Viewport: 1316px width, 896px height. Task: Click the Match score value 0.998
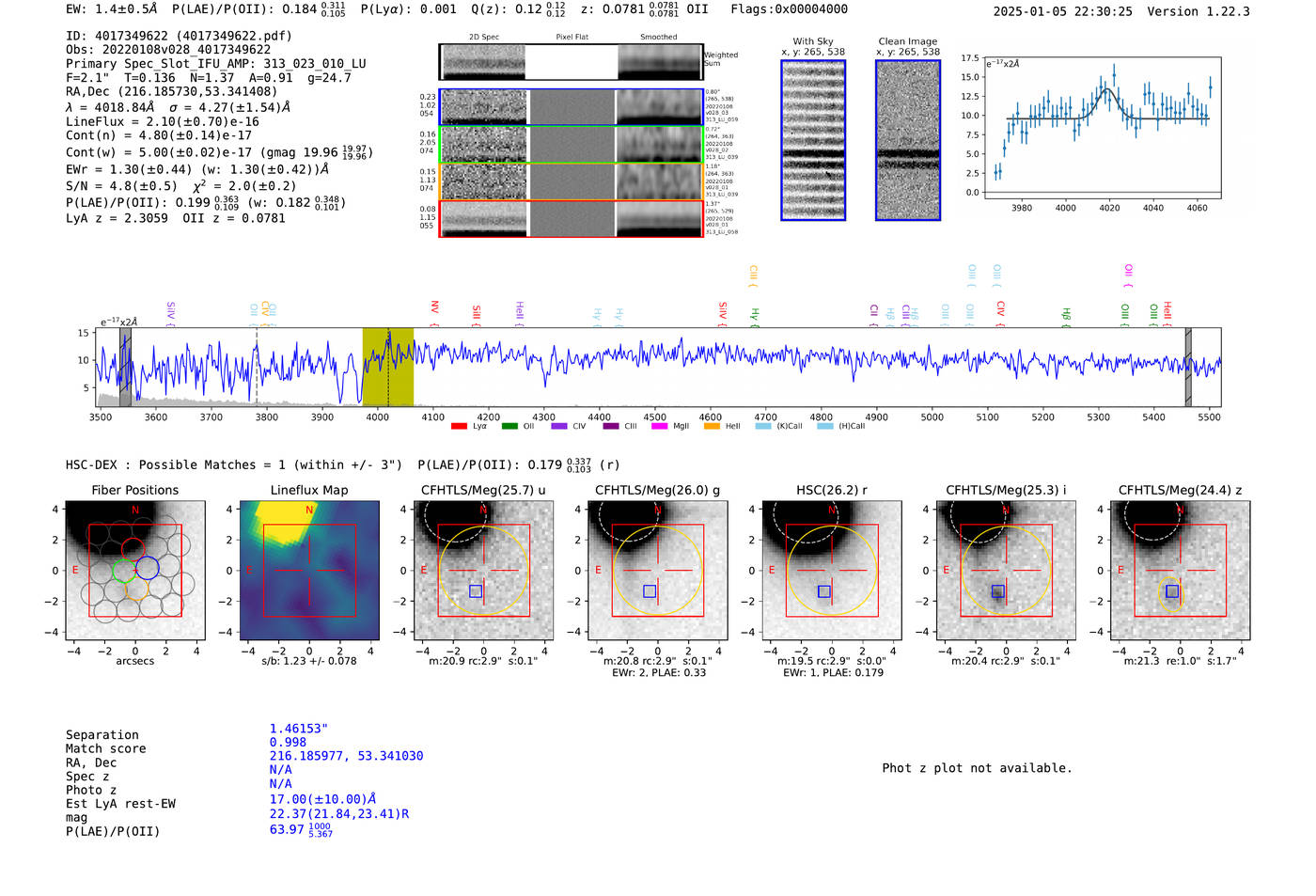[x=288, y=743]
